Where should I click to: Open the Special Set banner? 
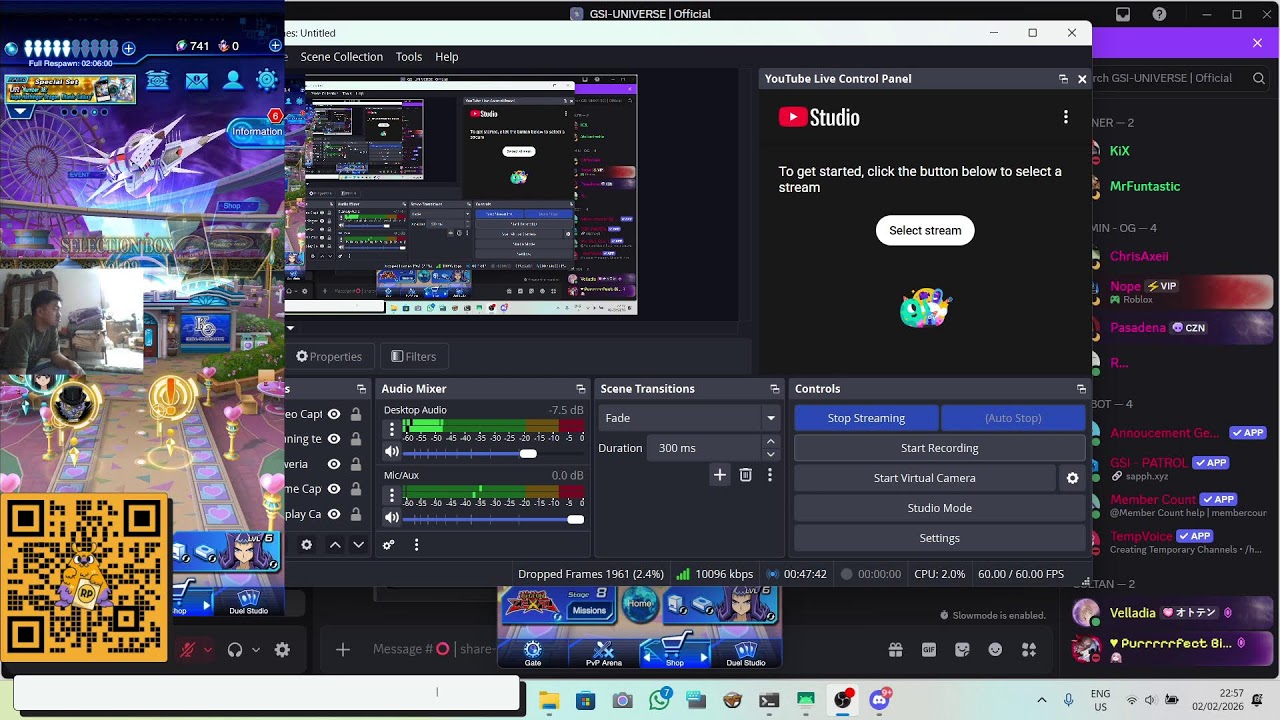70,89
